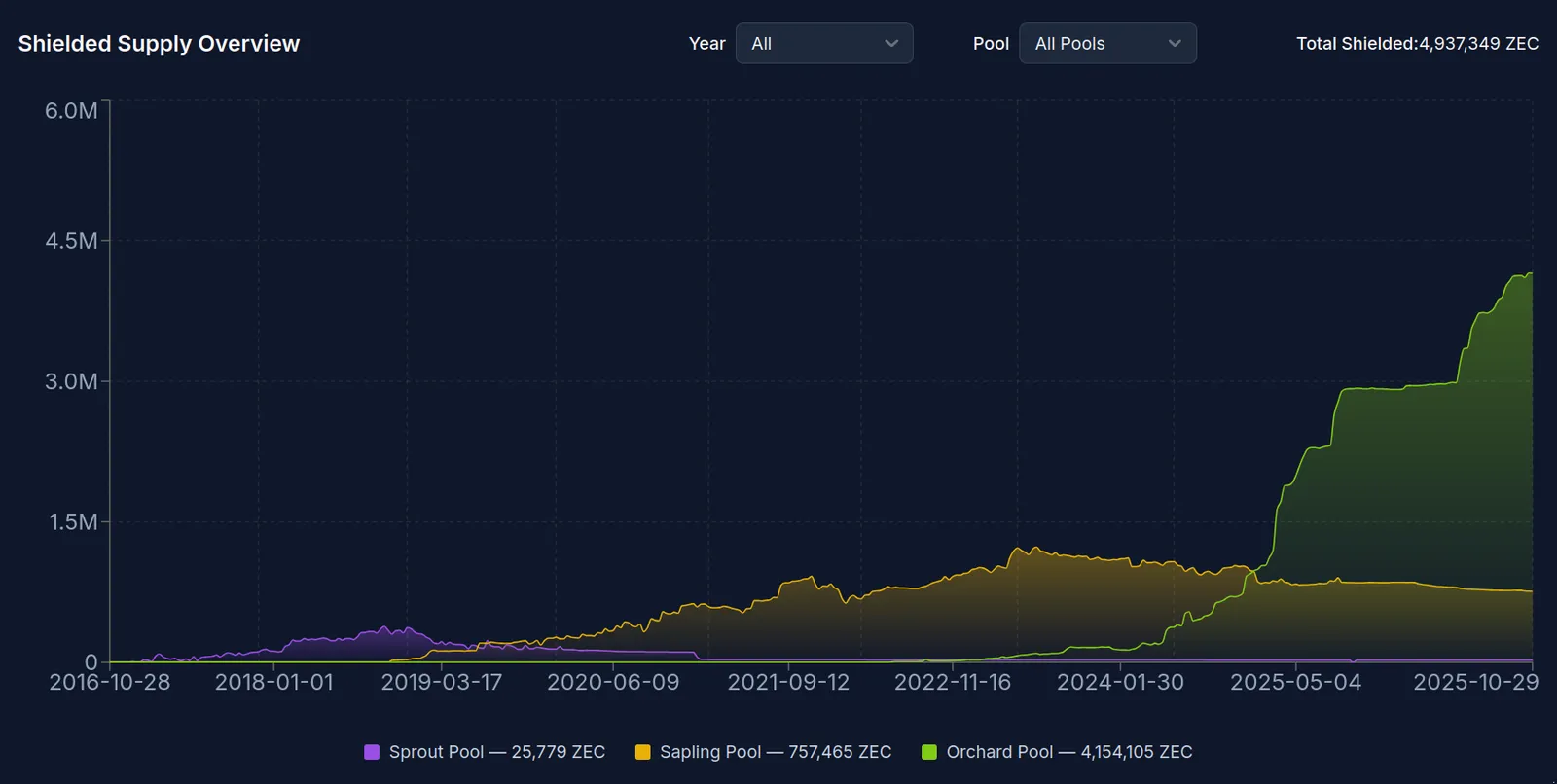
Task: Click the 2016-10-28 x-axis date label
Action: [x=110, y=682]
